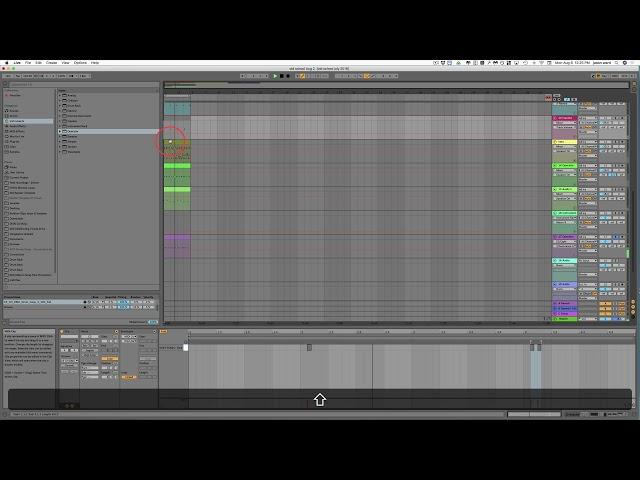Select the MIDI Effects browser category
Screen dimensions: 640x480
click(17, 131)
